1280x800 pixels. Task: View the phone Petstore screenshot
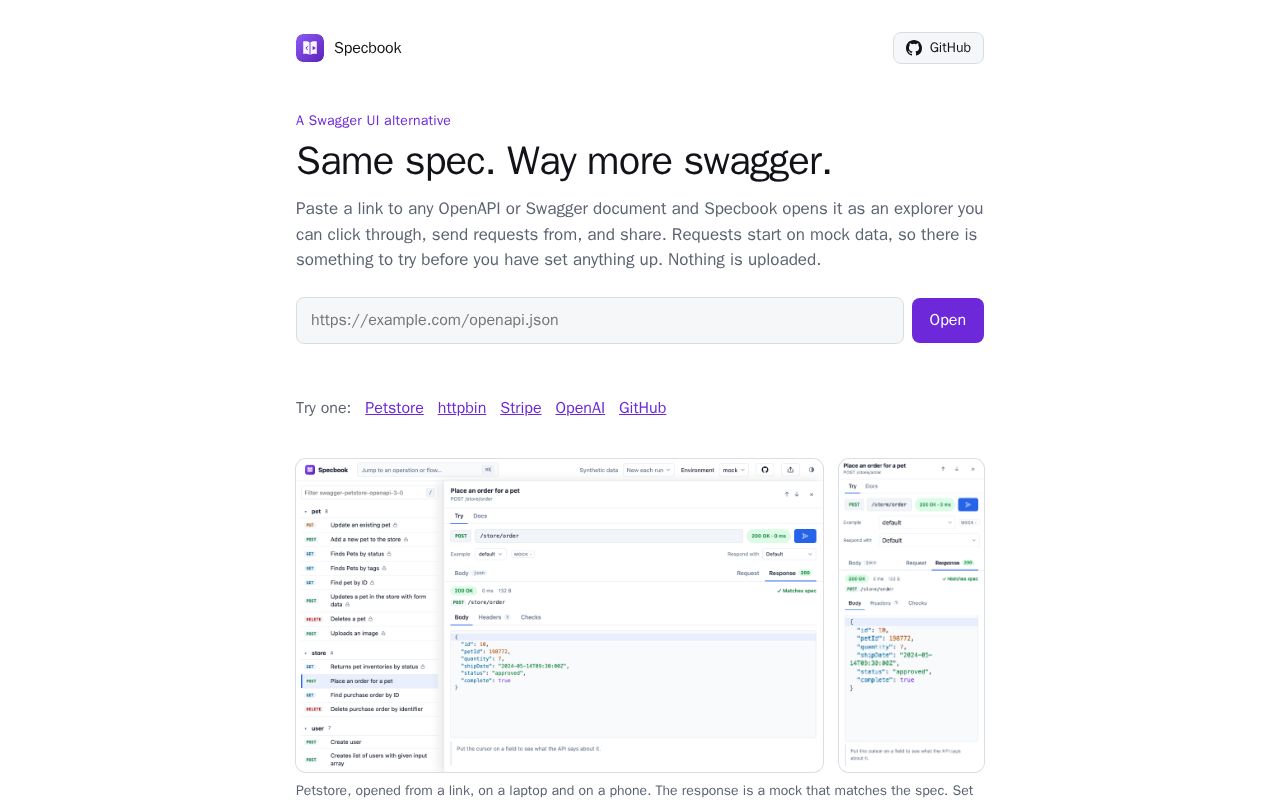tap(911, 615)
